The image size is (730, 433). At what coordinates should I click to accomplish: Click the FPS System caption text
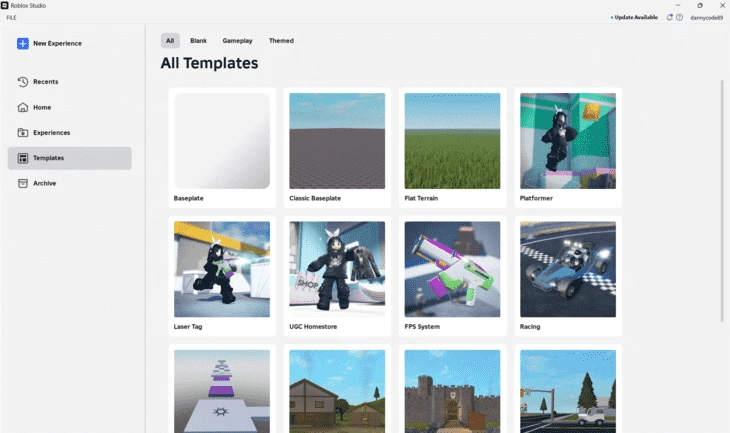pos(422,327)
